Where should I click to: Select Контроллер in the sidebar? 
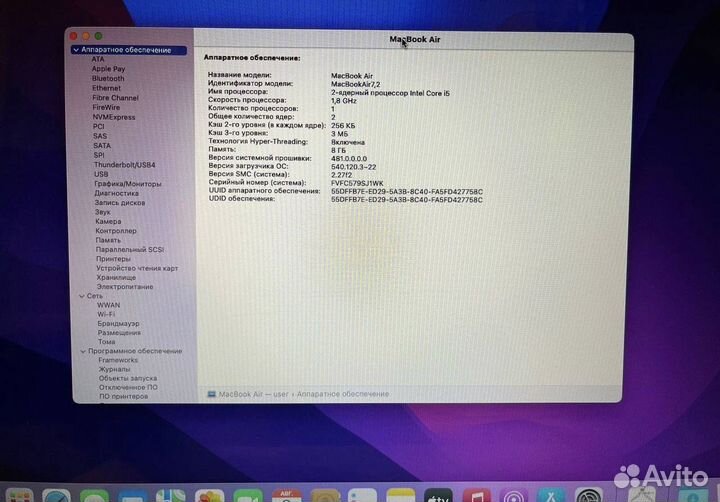coord(116,231)
